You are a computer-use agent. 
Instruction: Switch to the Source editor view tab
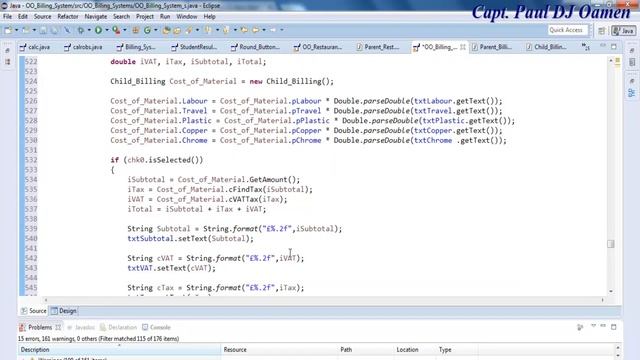pyautogui.click(x=34, y=311)
